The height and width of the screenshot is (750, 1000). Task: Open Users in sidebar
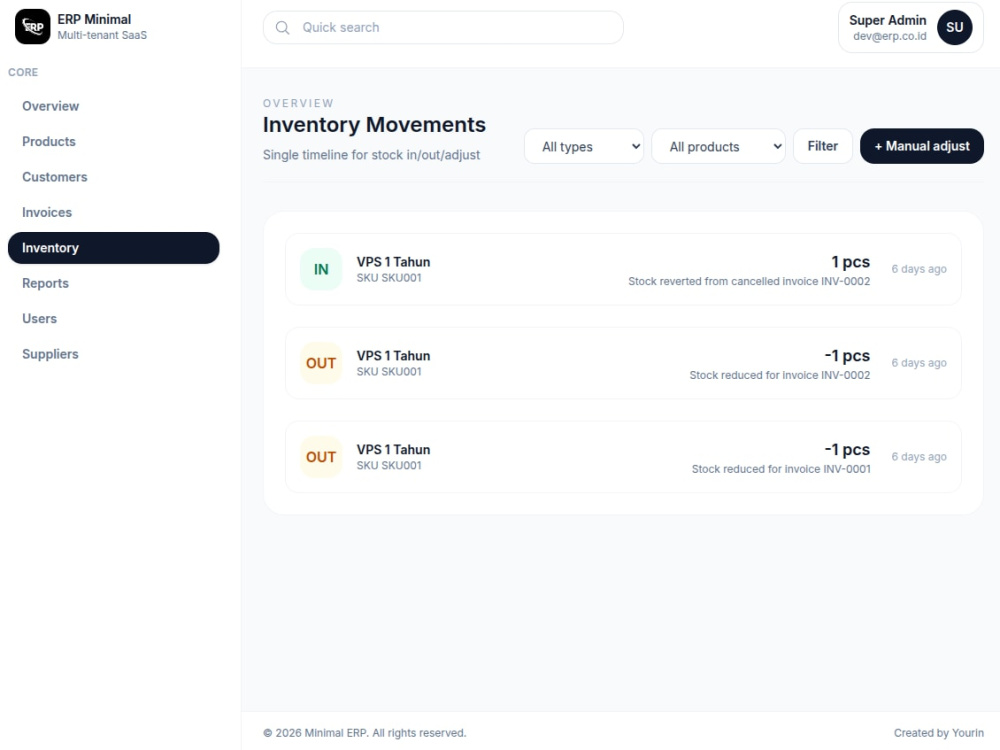pos(114,318)
